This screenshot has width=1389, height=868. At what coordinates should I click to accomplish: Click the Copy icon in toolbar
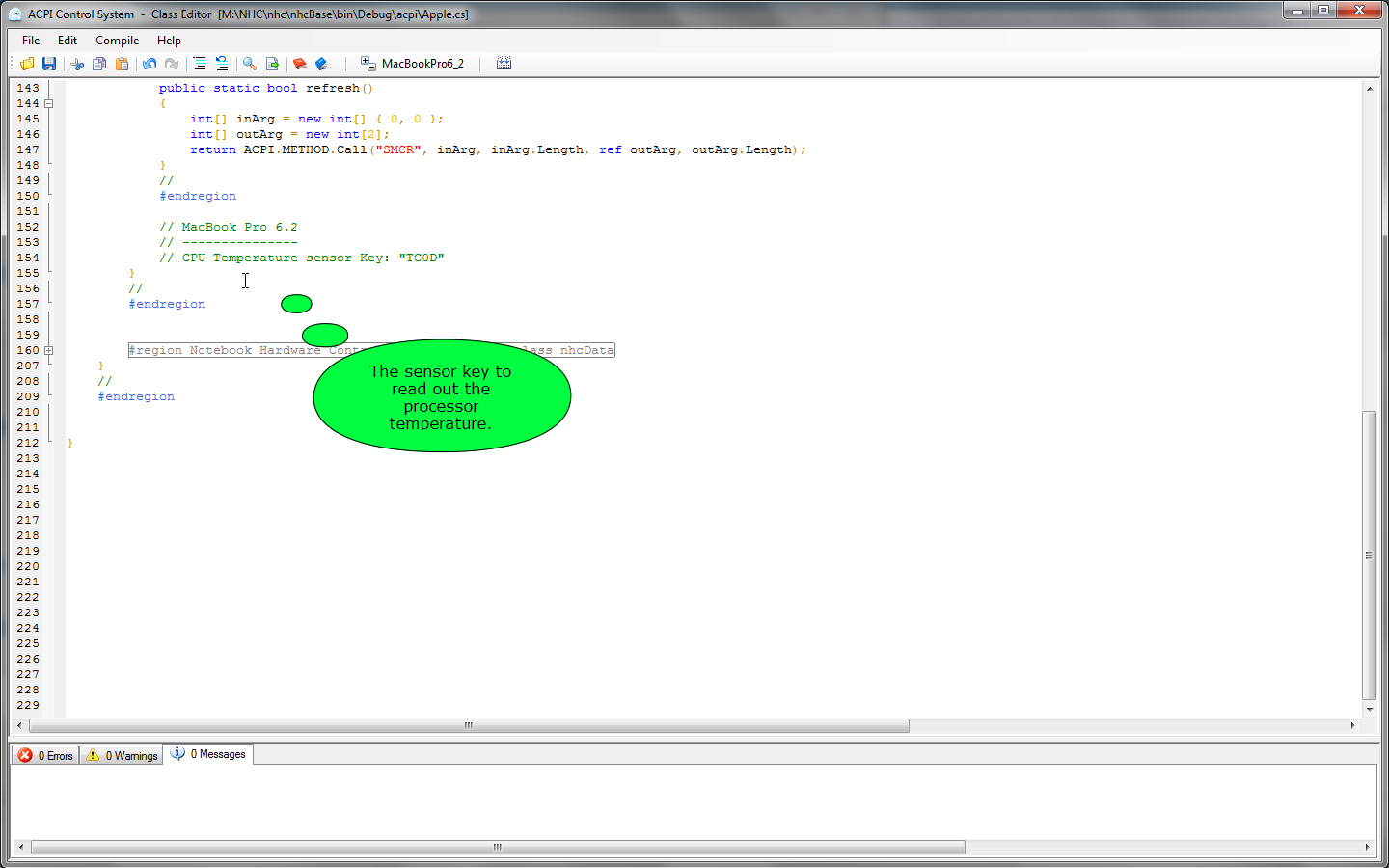coord(99,64)
